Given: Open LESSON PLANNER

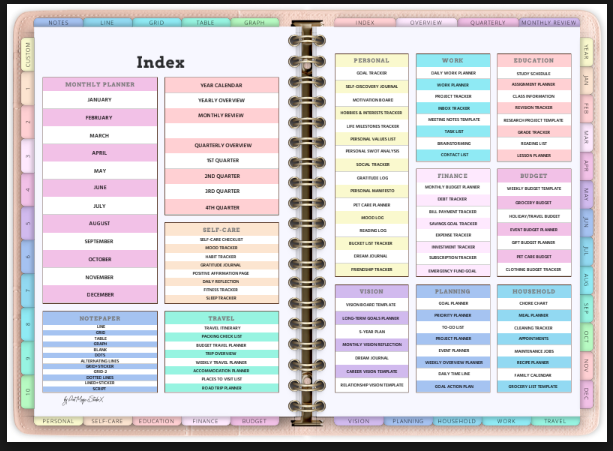Looking at the screenshot, I should point(534,155).
